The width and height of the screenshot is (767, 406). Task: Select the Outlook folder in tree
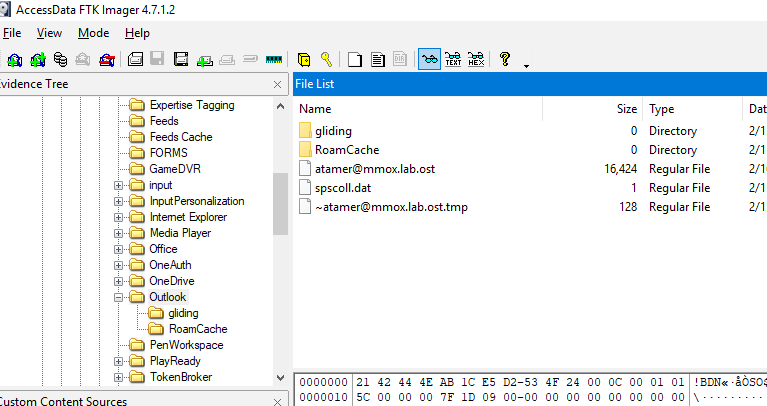(x=167, y=297)
